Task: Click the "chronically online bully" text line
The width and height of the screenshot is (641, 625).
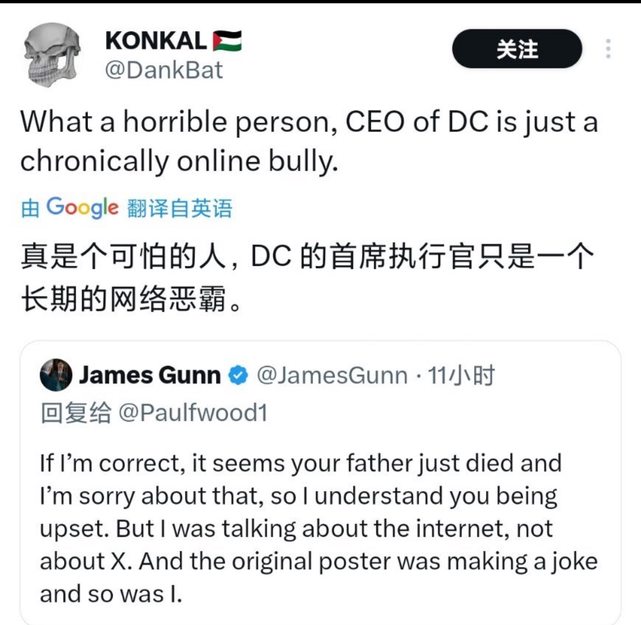Action: pyautogui.click(x=175, y=161)
